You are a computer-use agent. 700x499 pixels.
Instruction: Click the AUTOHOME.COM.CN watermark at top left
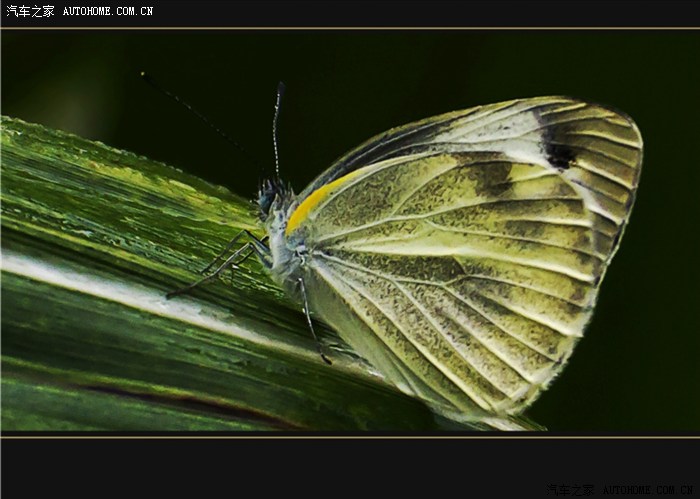coord(108,11)
